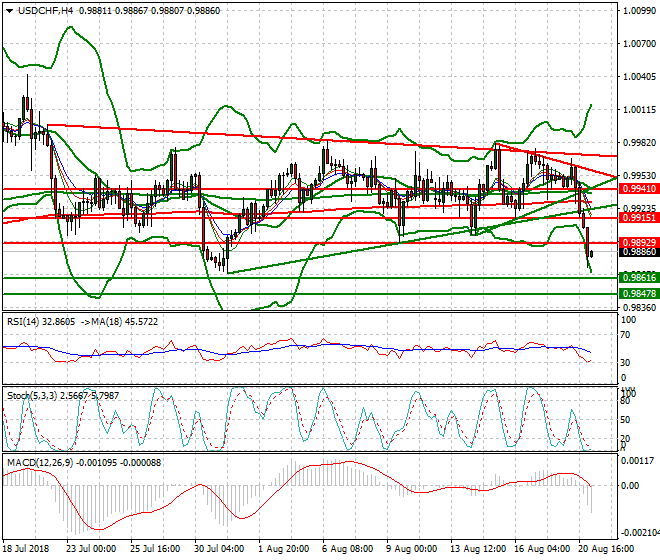This screenshot has height=560, width=660.
Task: Select the Stoch(5,3,3) indicator label
Action: 63,395
